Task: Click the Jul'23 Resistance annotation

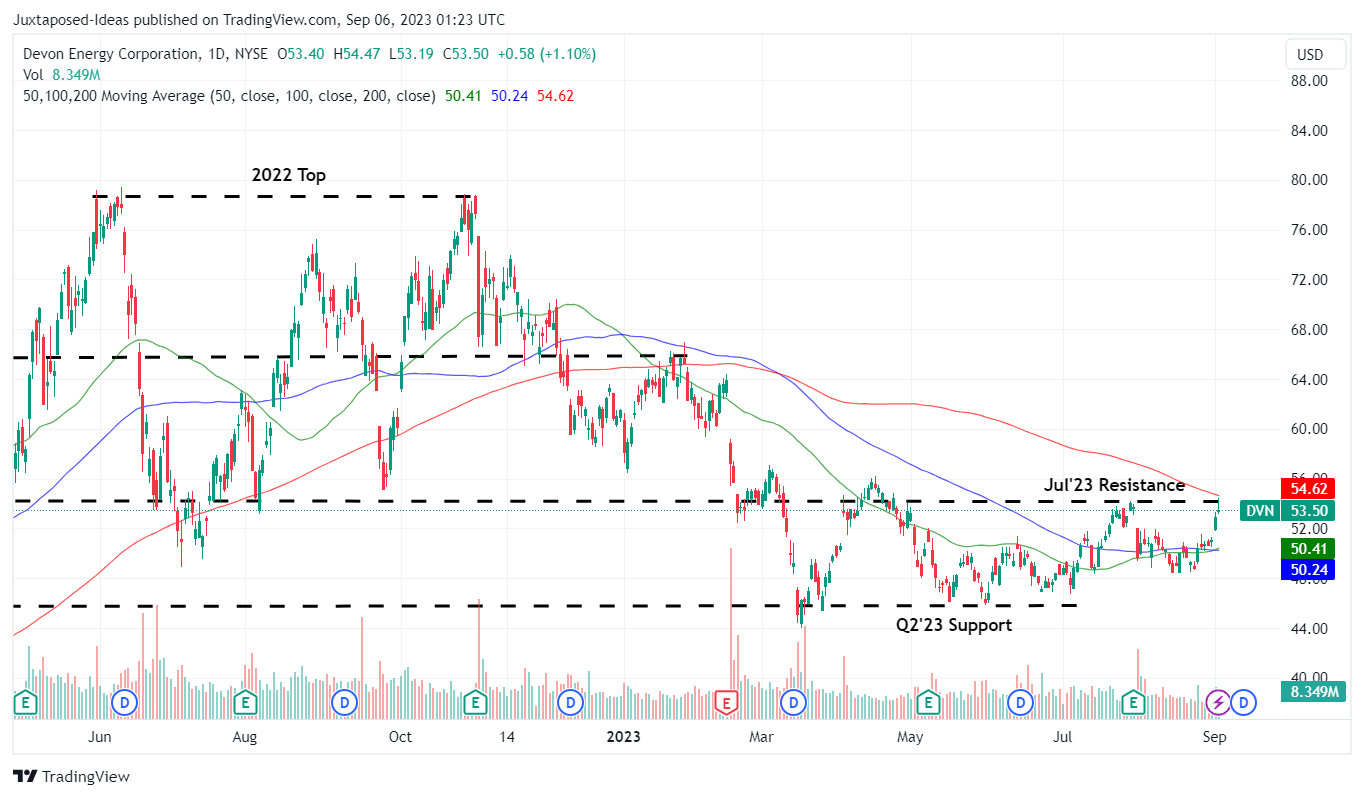Action: coord(1115,485)
